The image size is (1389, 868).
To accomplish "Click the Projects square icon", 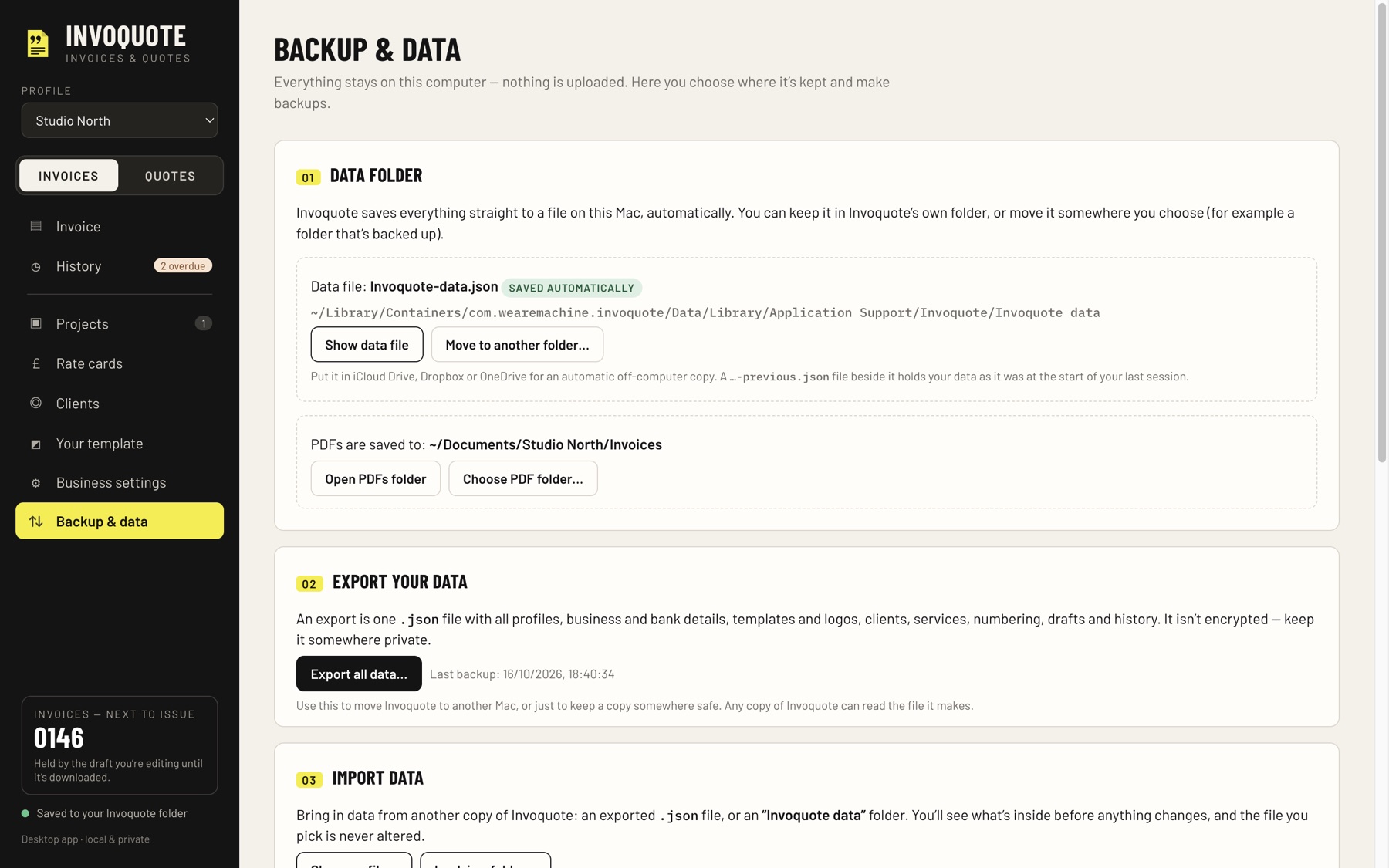I will 35,323.
